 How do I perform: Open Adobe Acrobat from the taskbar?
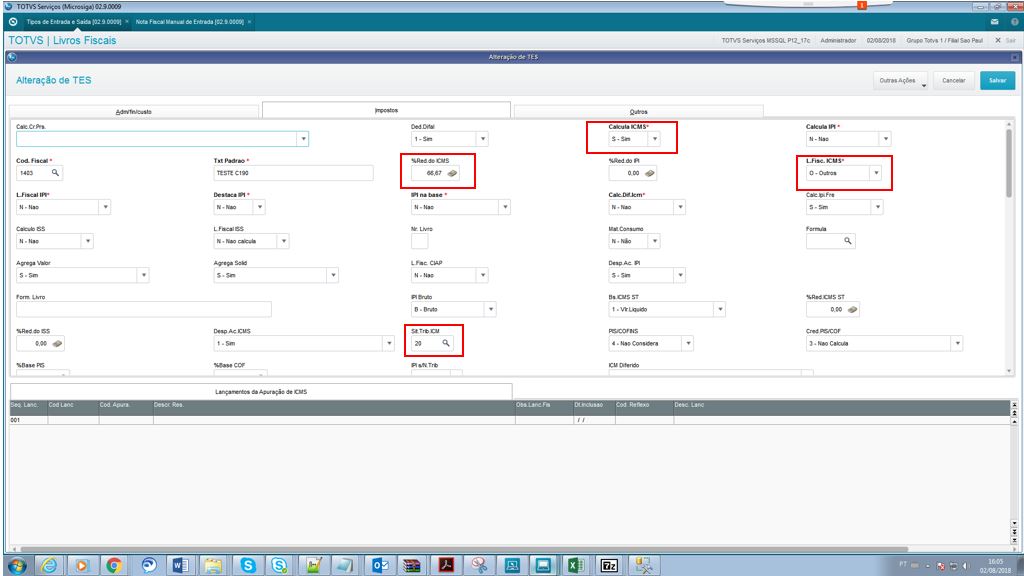pyautogui.click(x=446, y=565)
